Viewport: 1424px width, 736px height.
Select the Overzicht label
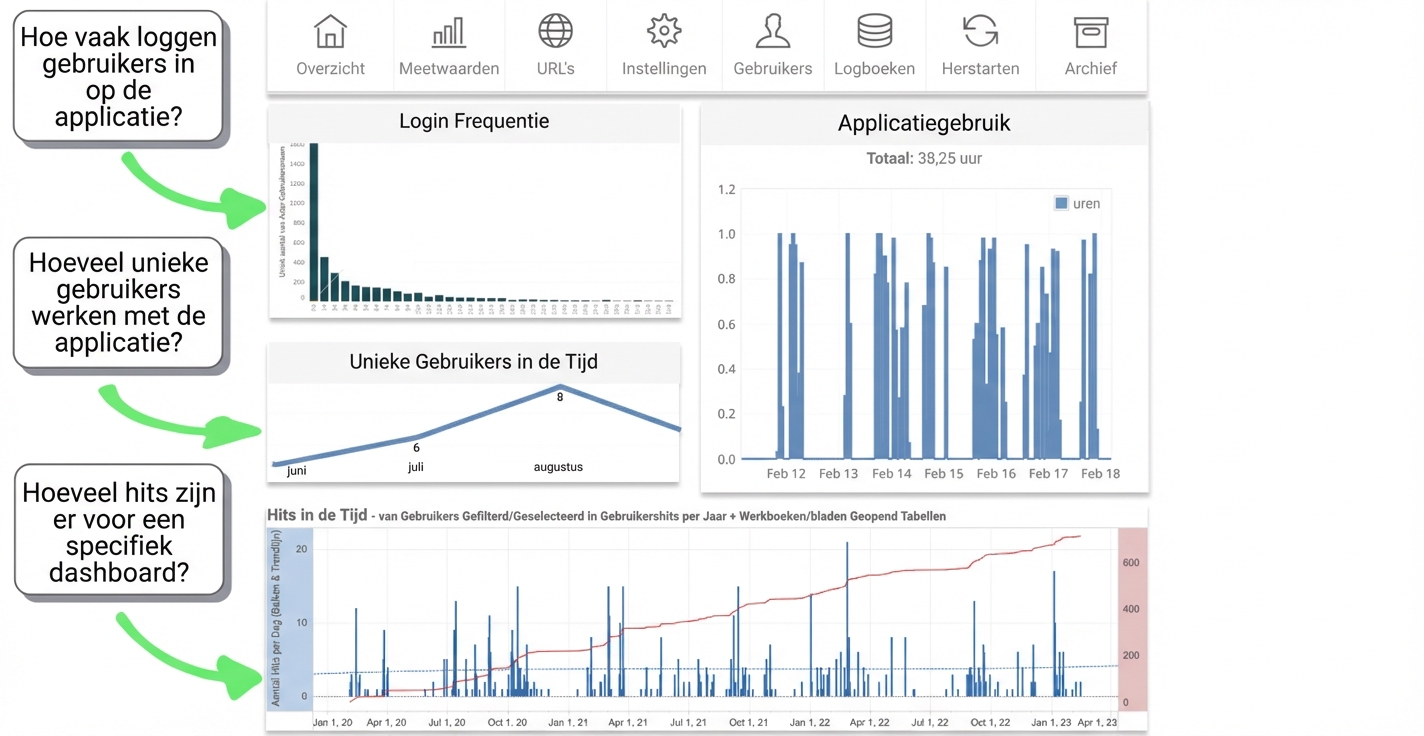coord(330,69)
